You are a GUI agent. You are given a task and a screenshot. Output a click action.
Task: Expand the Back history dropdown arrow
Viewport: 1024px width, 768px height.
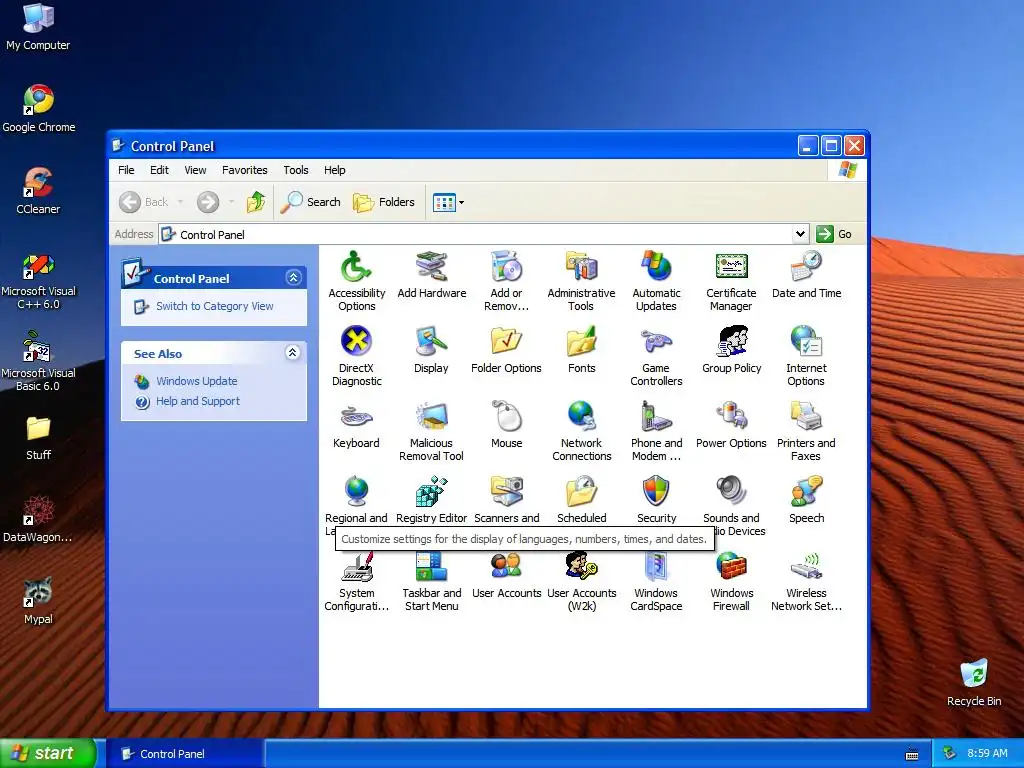(180, 202)
